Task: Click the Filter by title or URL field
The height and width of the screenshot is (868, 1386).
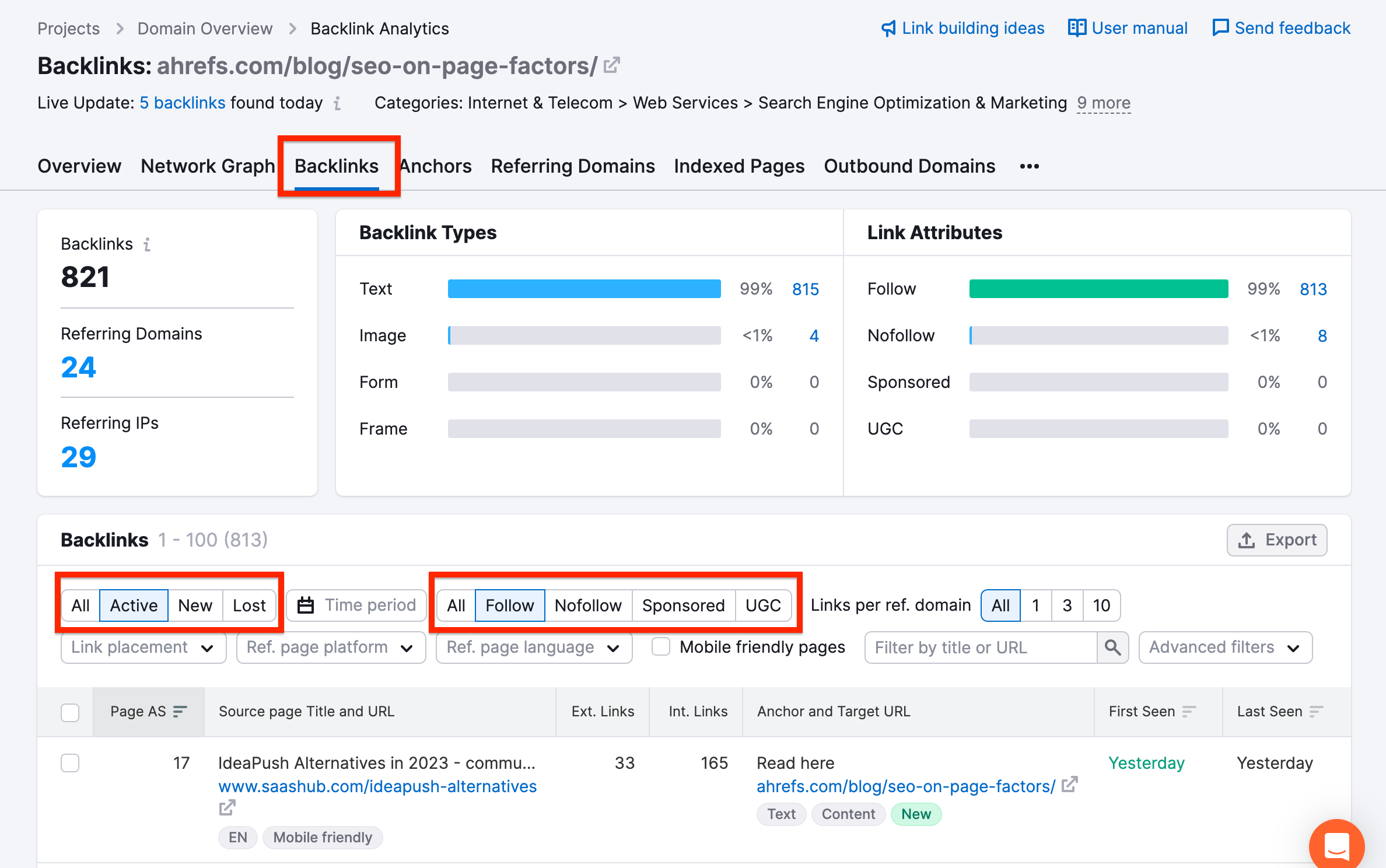Action: coord(981,647)
